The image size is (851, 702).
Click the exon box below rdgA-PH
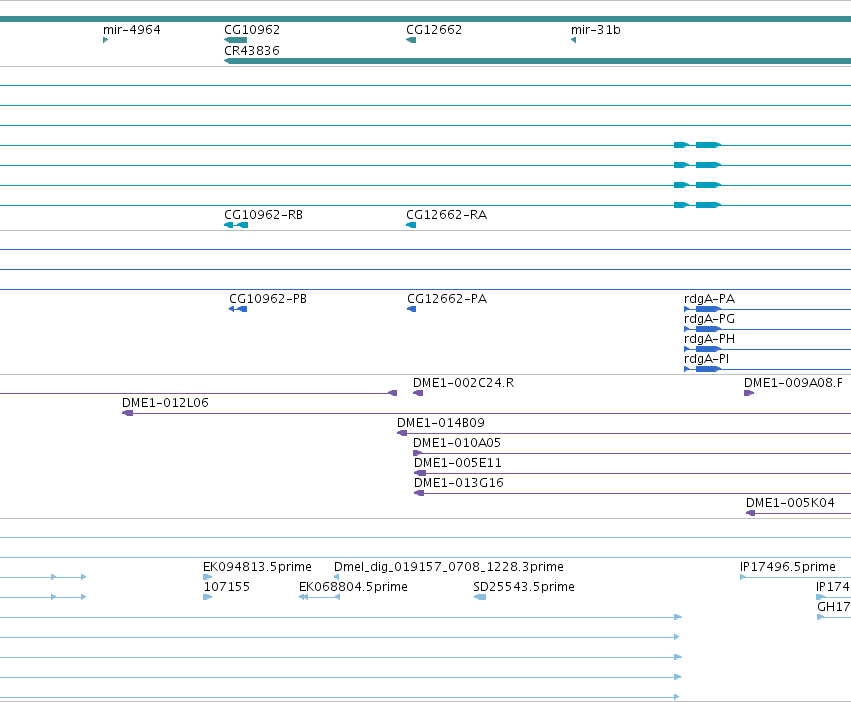[708, 349]
